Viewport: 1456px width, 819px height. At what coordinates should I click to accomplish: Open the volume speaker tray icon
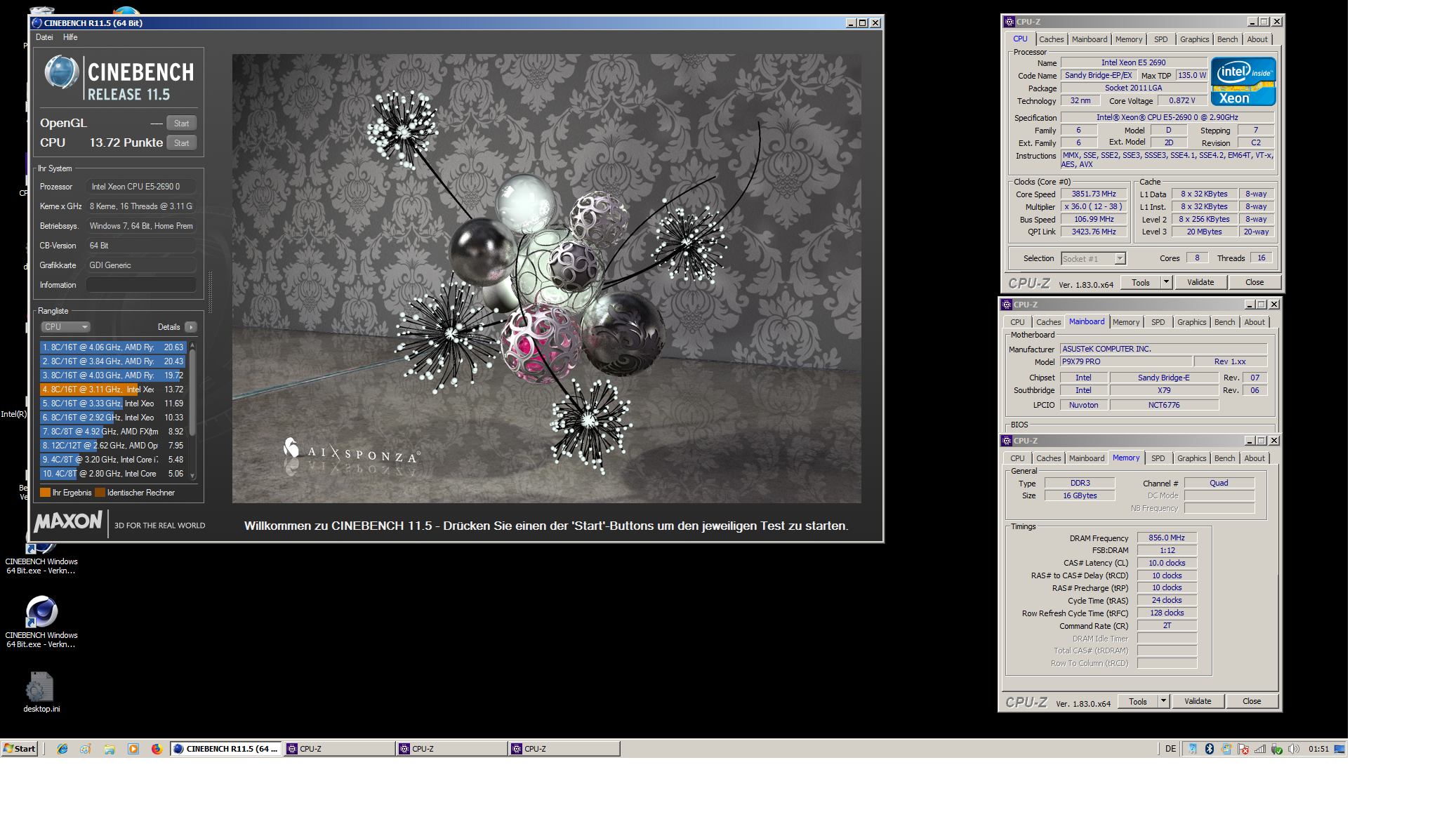1293,749
